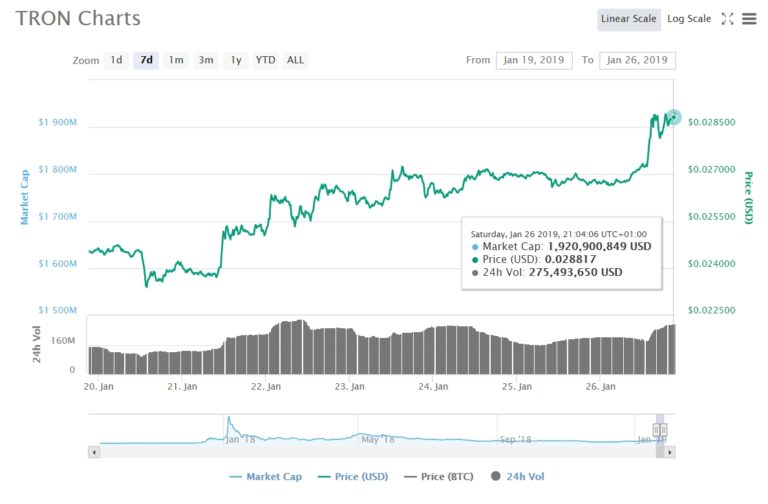This screenshot has width=768, height=504.
Task: Click the fullscreen expand icon
Action: (728, 19)
